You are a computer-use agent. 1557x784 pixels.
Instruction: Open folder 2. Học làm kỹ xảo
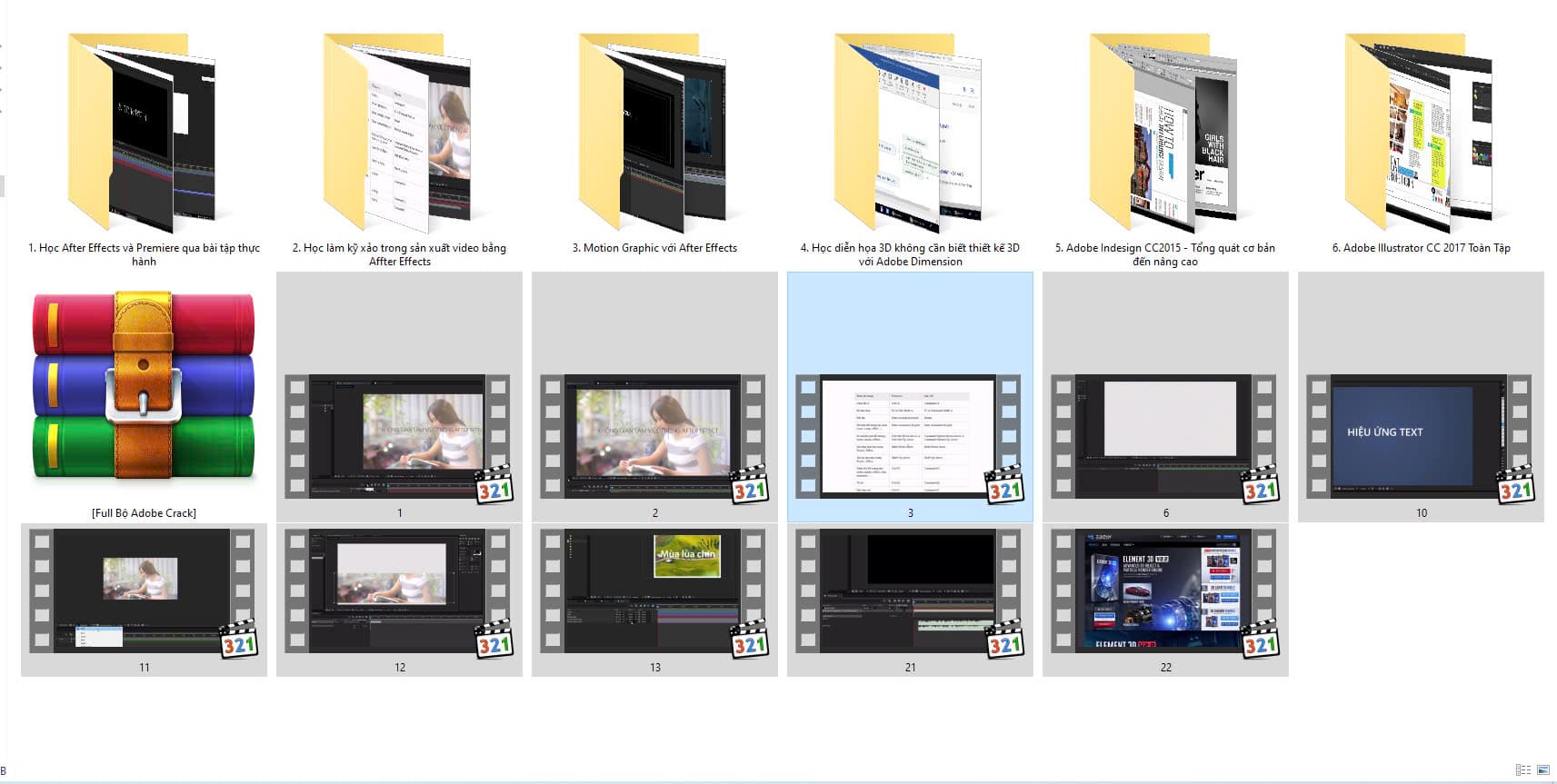pyautogui.click(x=398, y=134)
